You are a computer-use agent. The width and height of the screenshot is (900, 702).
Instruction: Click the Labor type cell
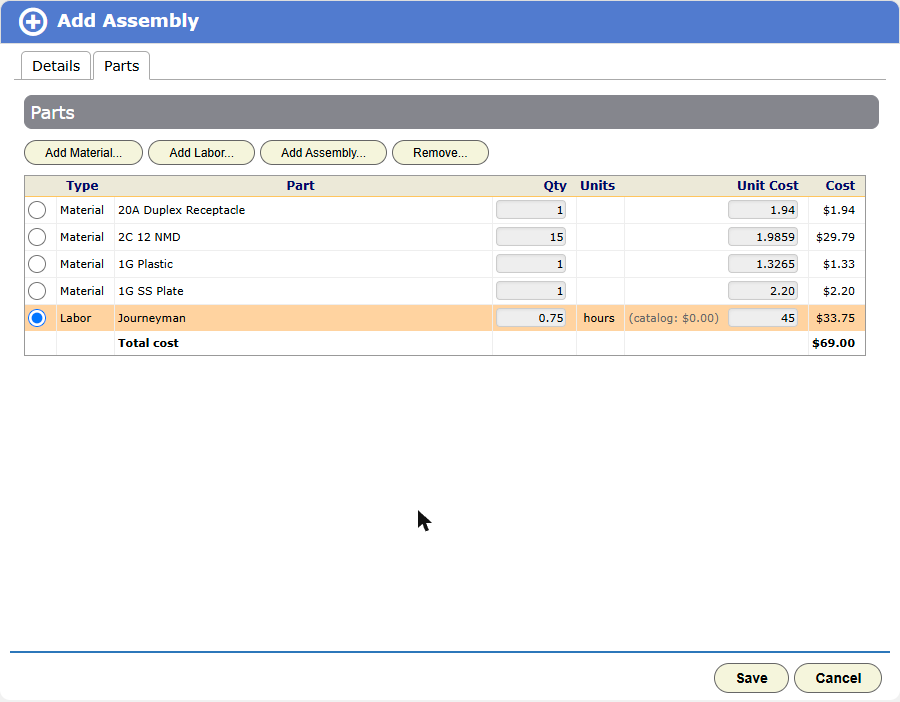[x=75, y=318]
